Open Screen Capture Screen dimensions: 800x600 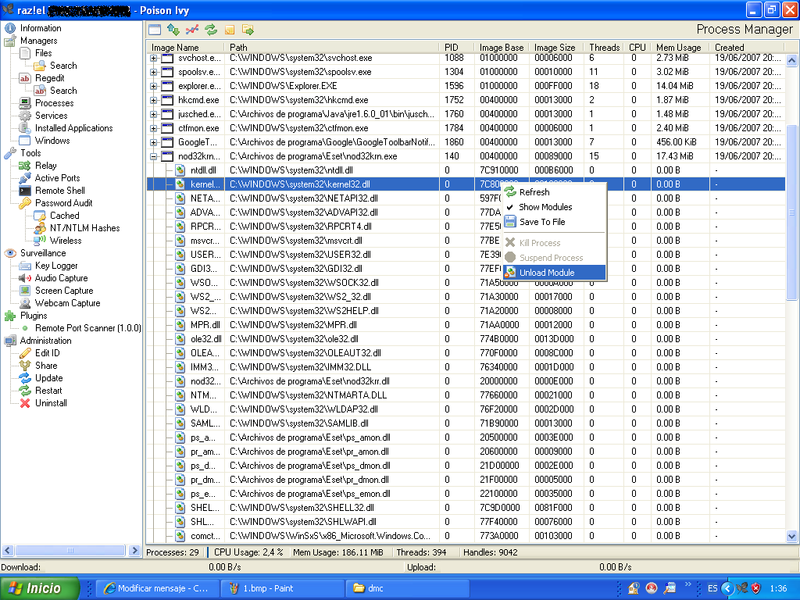click(x=64, y=291)
